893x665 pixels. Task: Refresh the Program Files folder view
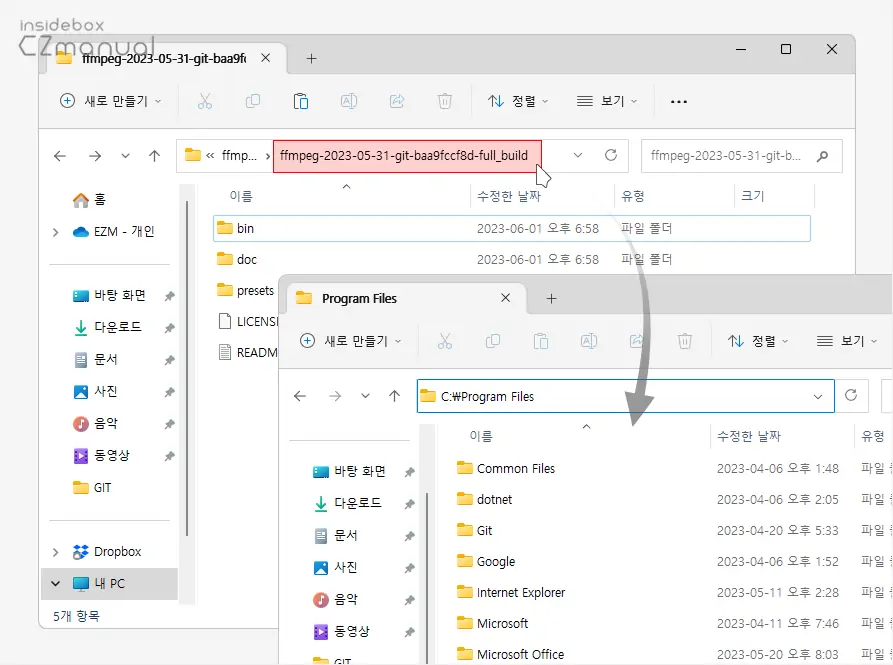tap(851, 395)
